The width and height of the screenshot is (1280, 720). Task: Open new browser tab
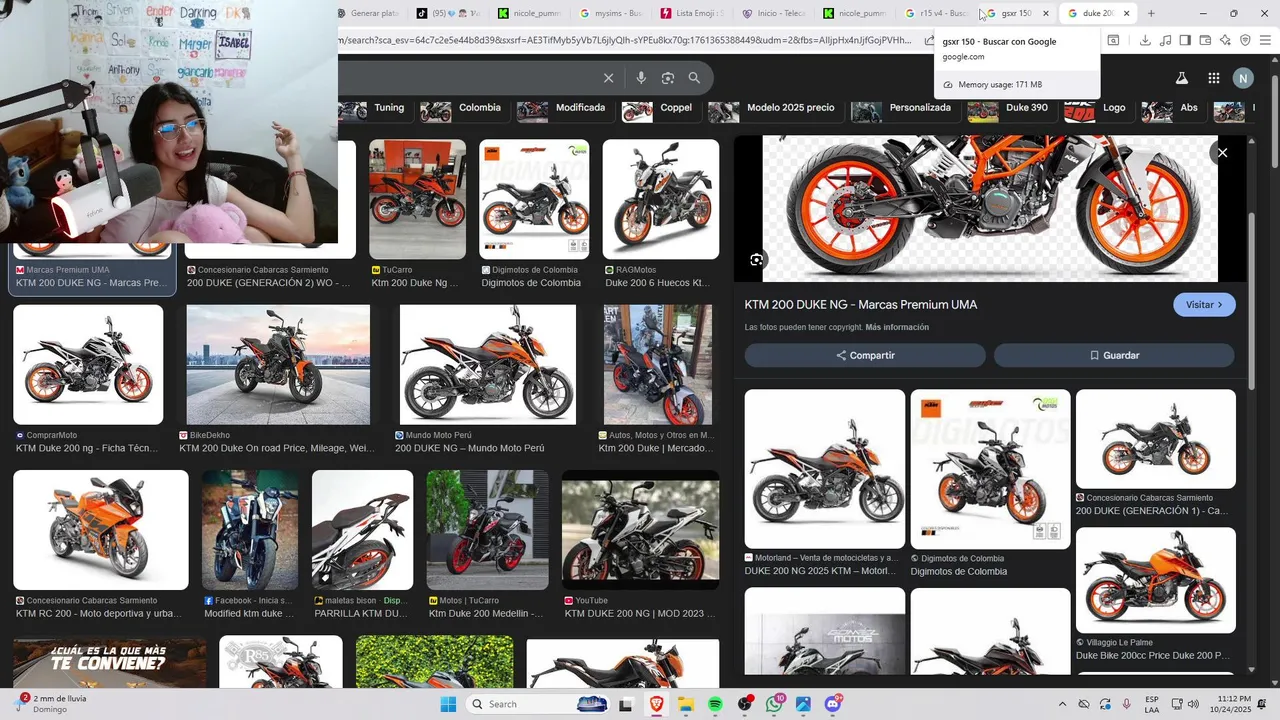tap(1151, 13)
